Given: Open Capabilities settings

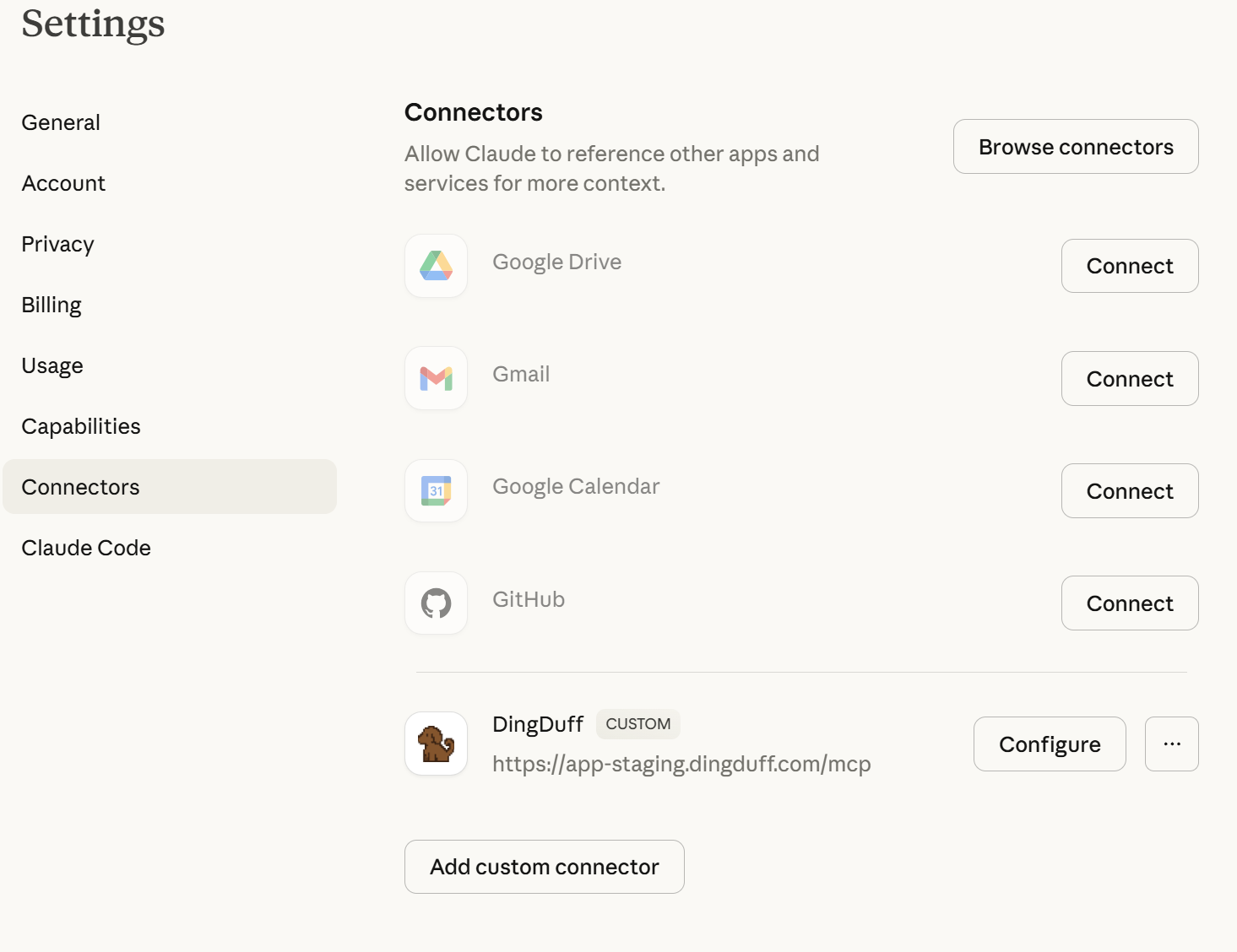Looking at the screenshot, I should [81, 426].
